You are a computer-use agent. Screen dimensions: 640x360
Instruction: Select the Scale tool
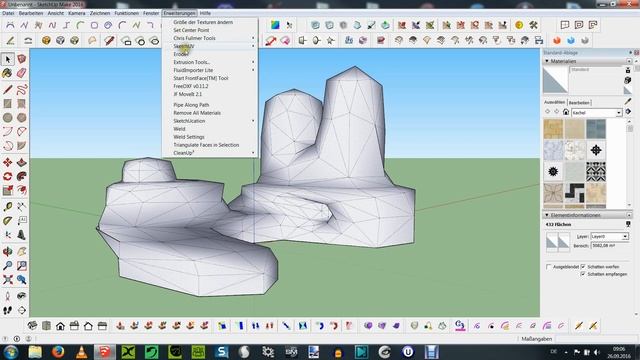[7, 190]
